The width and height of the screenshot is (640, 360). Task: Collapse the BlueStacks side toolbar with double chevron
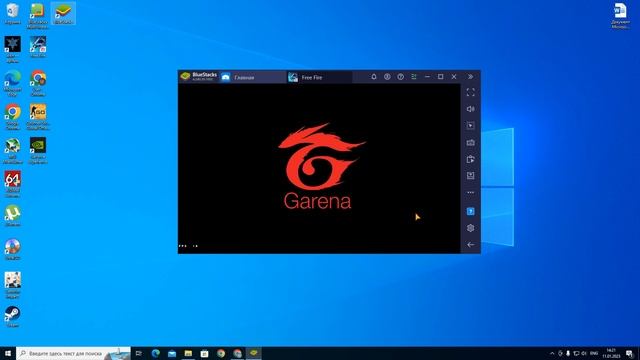click(470, 77)
